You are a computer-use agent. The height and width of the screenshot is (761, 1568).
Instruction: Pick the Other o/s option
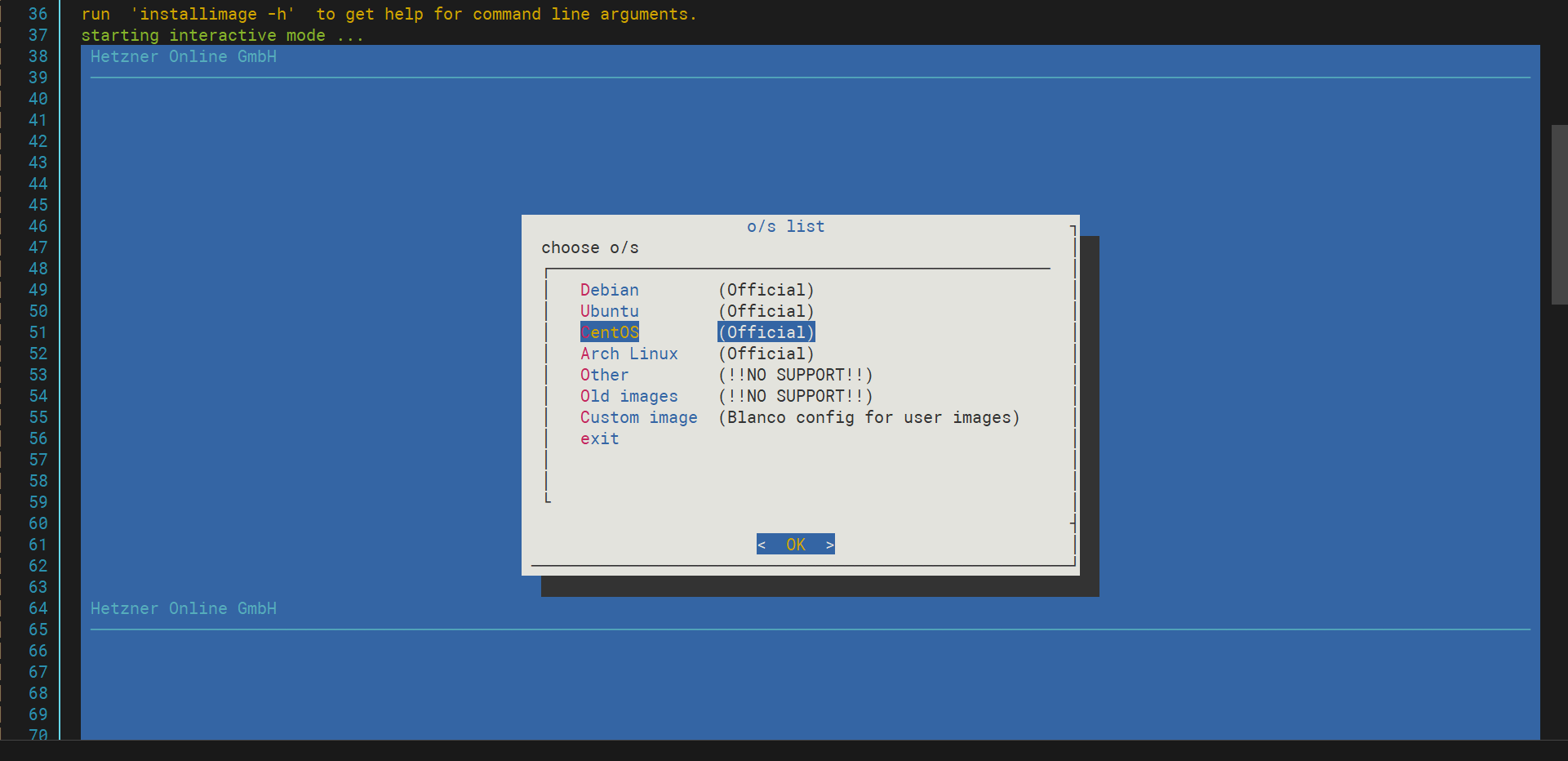(x=605, y=375)
